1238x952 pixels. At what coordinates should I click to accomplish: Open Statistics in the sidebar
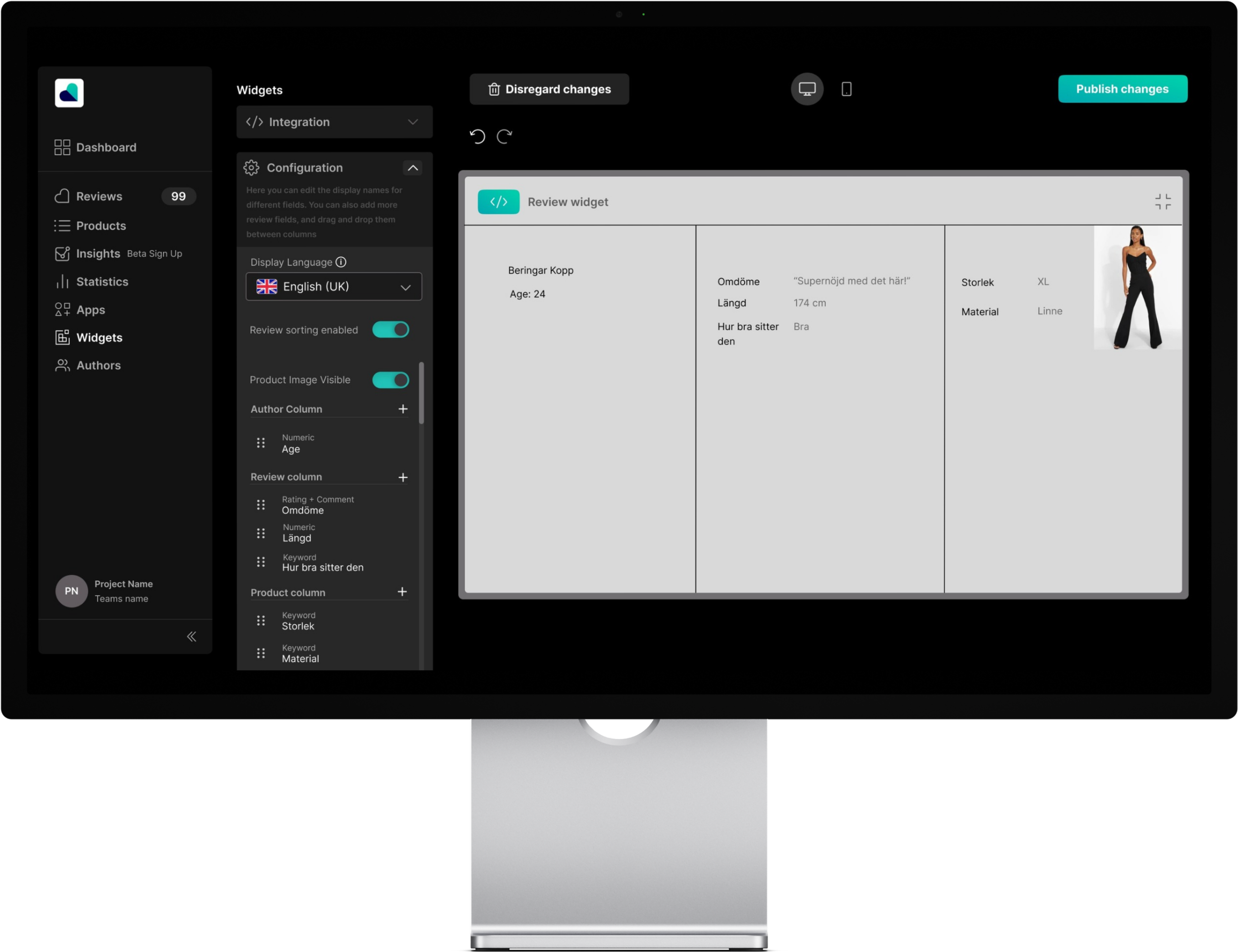click(x=102, y=282)
